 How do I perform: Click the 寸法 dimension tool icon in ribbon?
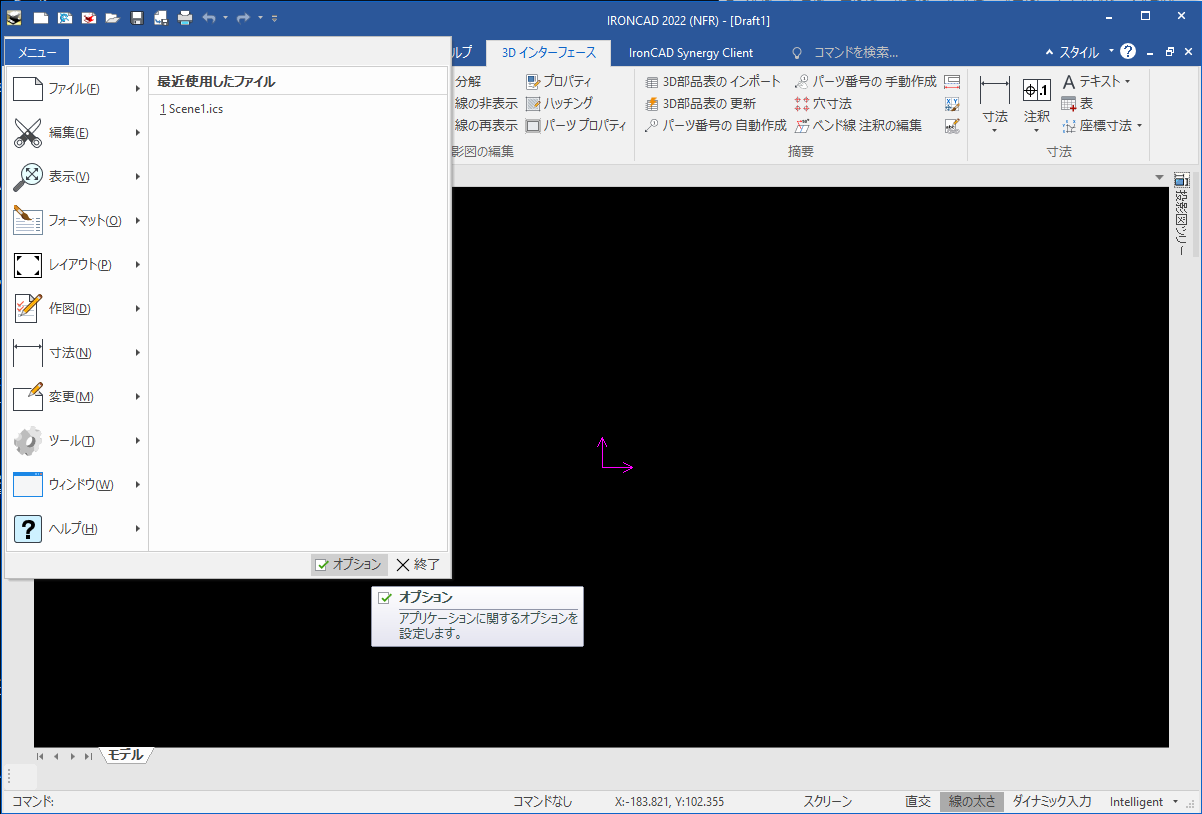point(994,91)
